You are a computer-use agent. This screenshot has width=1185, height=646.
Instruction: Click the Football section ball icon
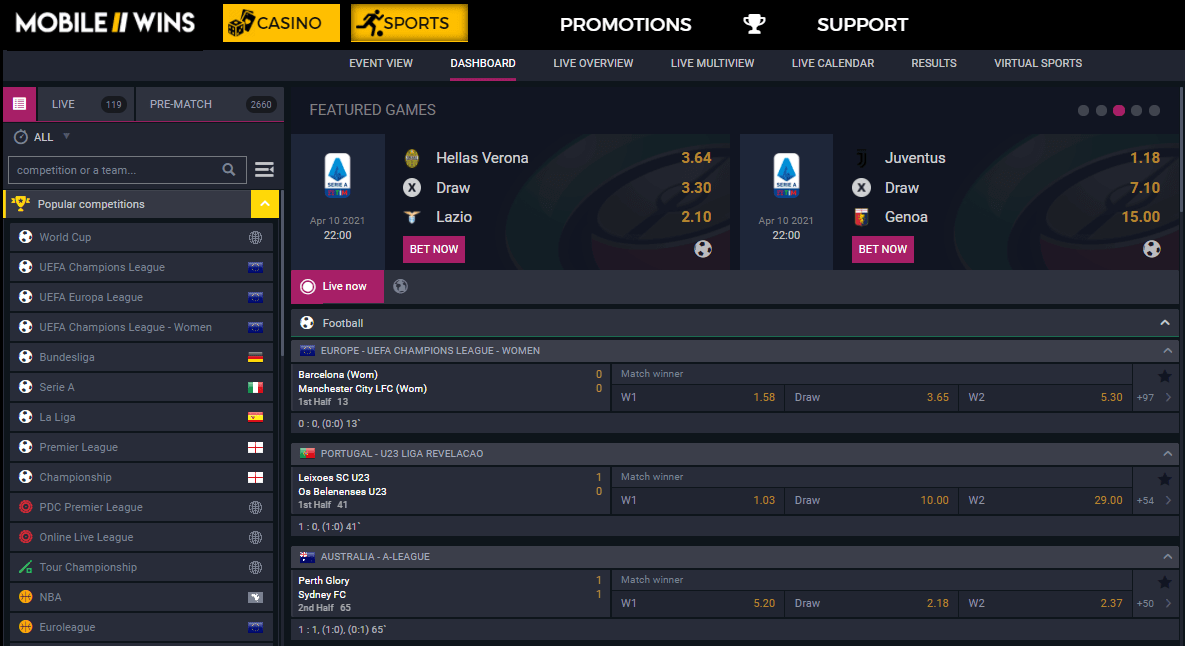[307, 323]
